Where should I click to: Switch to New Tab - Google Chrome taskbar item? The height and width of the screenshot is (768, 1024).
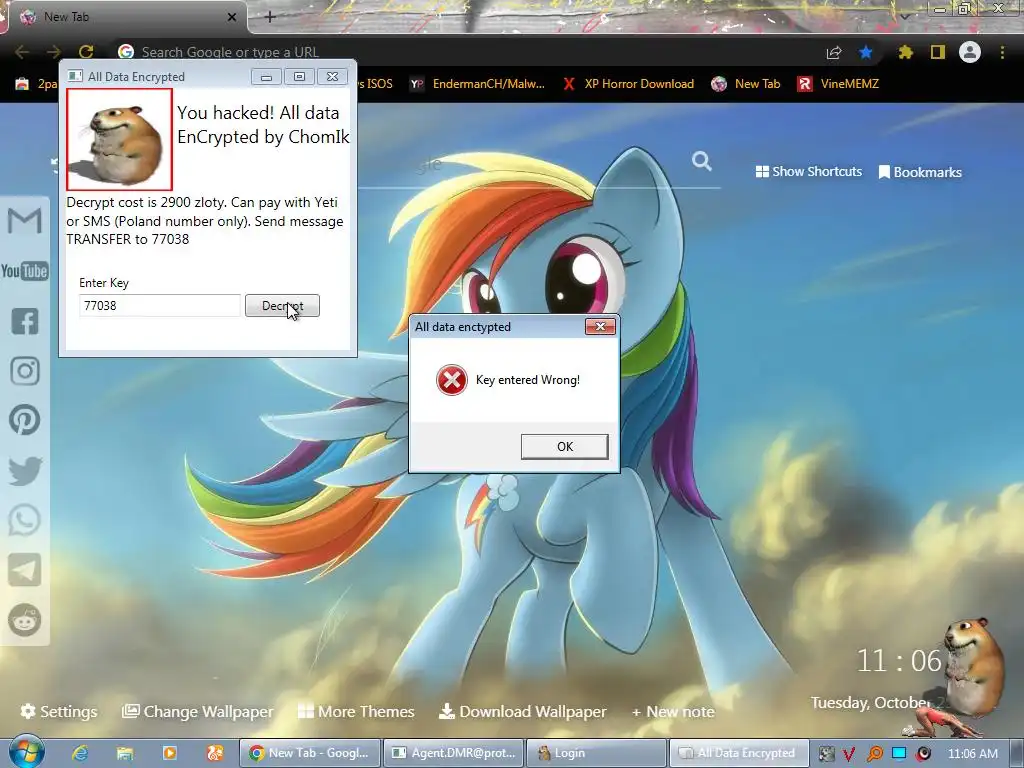310,753
